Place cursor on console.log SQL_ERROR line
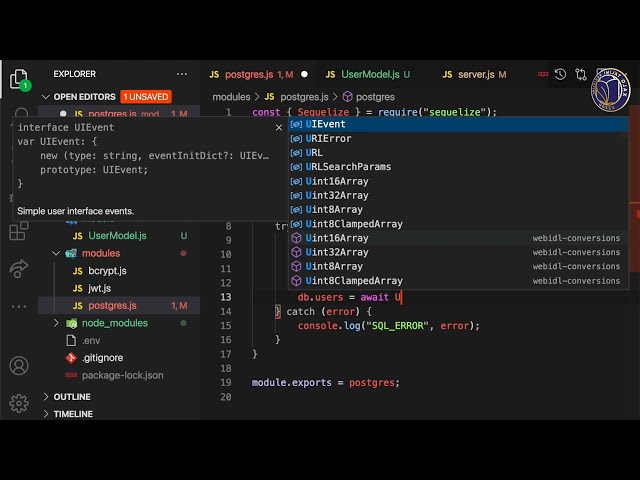Image resolution: width=640 pixels, height=480 pixels. (x=389, y=326)
